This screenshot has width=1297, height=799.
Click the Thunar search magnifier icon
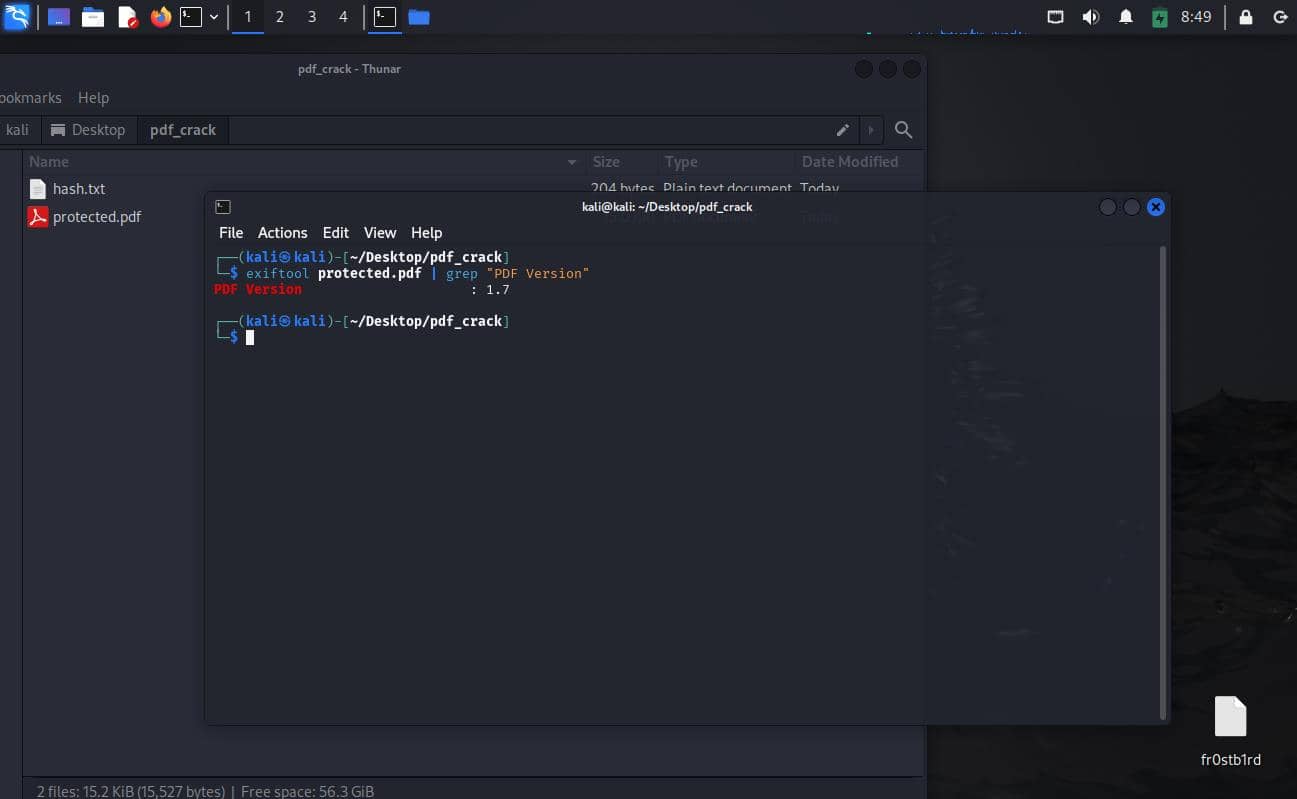[903, 130]
